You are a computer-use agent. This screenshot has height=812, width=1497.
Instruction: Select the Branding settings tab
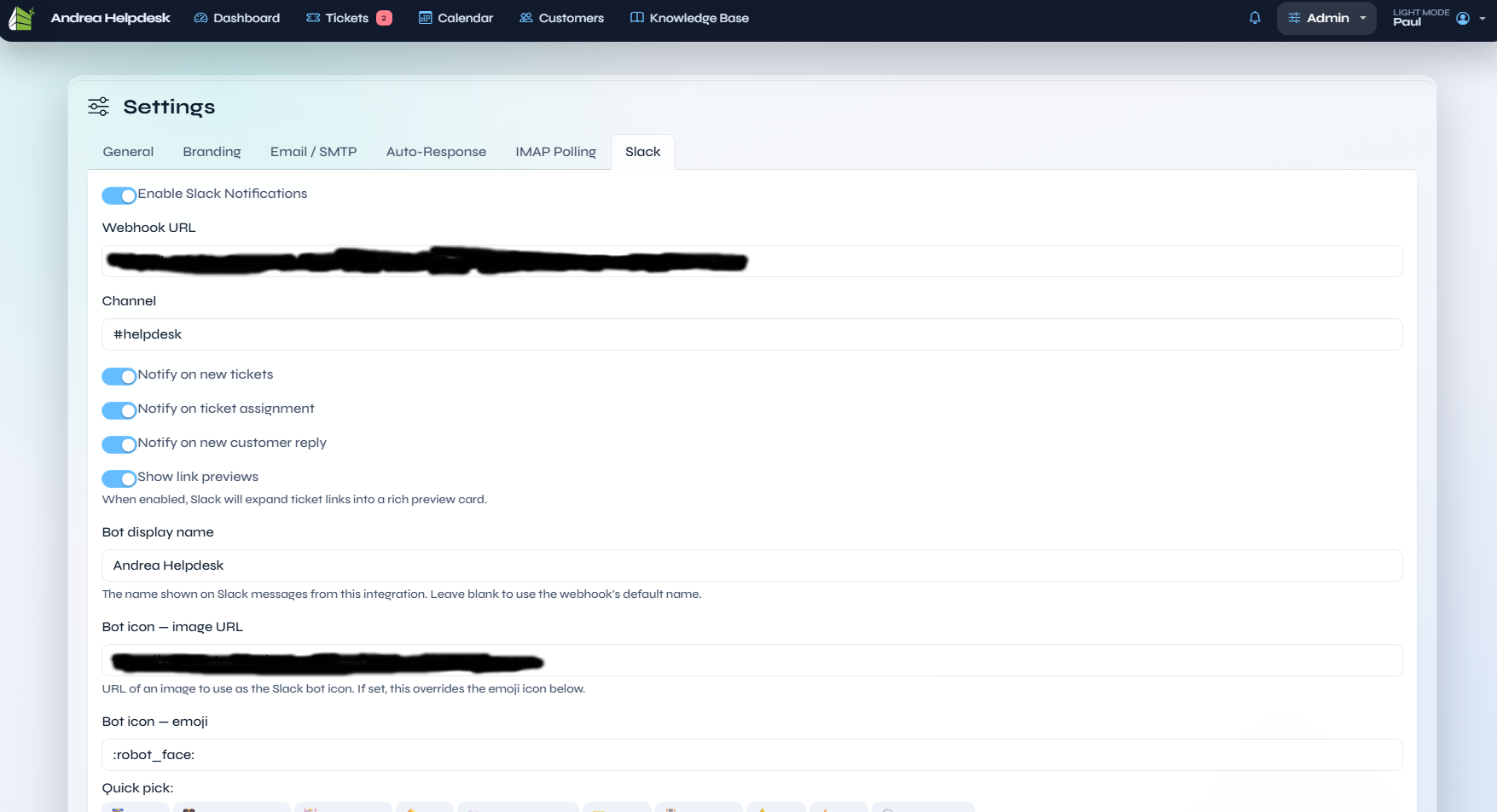[x=212, y=152]
